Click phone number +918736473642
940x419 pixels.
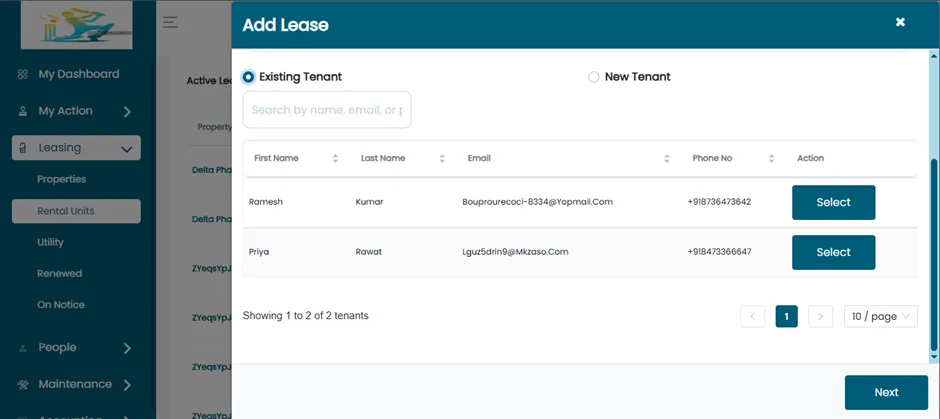point(719,202)
